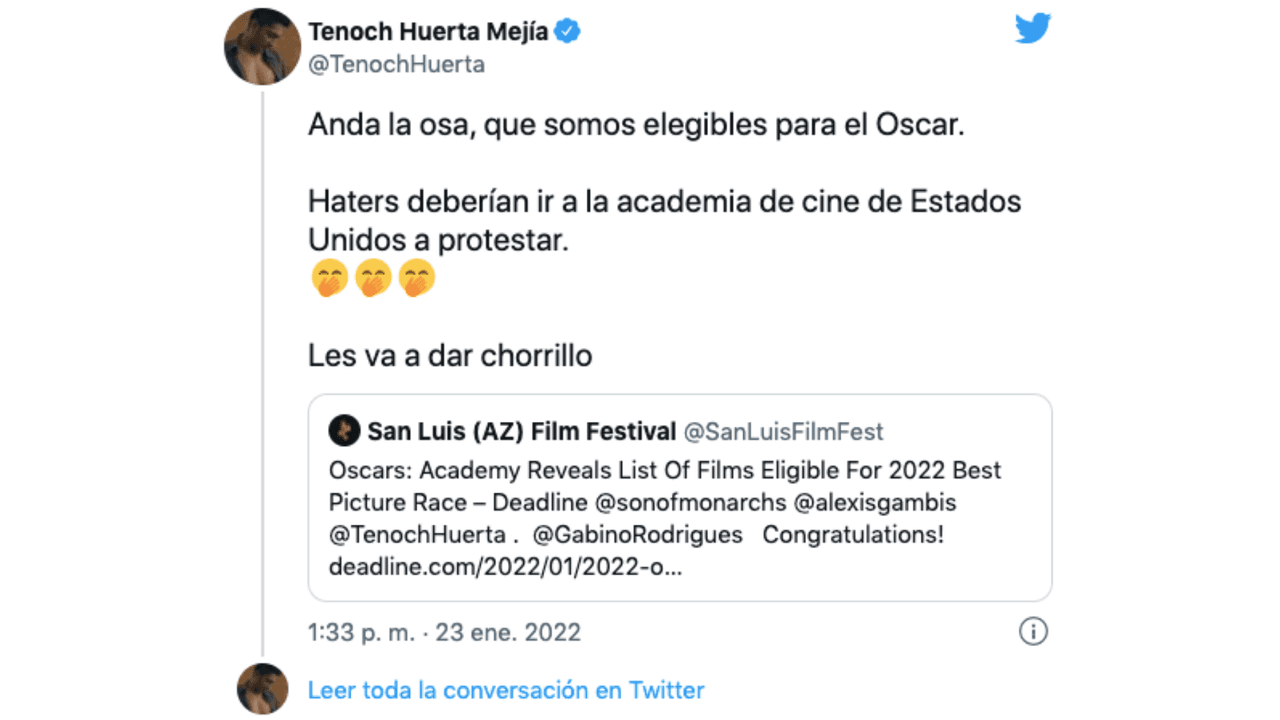This screenshot has height=720, width=1280.
Task: Click the bottom reply avatar
Action: tap(261, 690)
